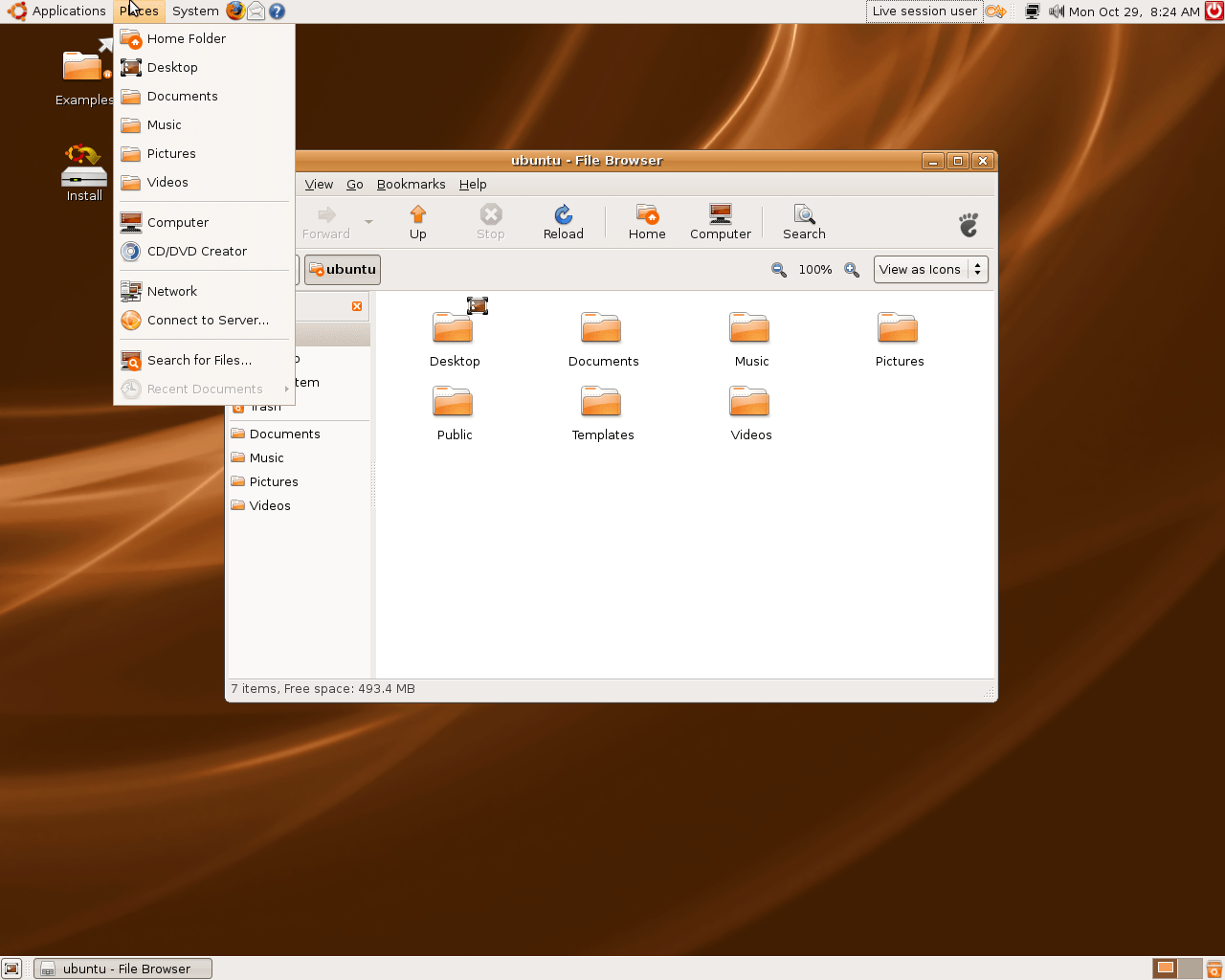Open the View menu in File Browser
This screenshot has height=980, width=1225.
(x=319, y=185)
